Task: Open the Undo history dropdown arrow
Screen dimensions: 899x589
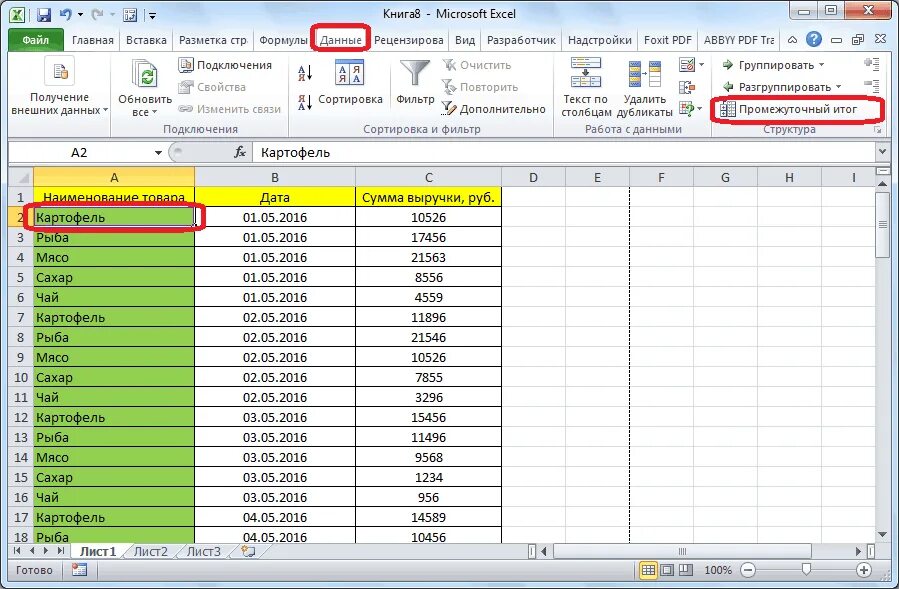Action: [80, 15]
